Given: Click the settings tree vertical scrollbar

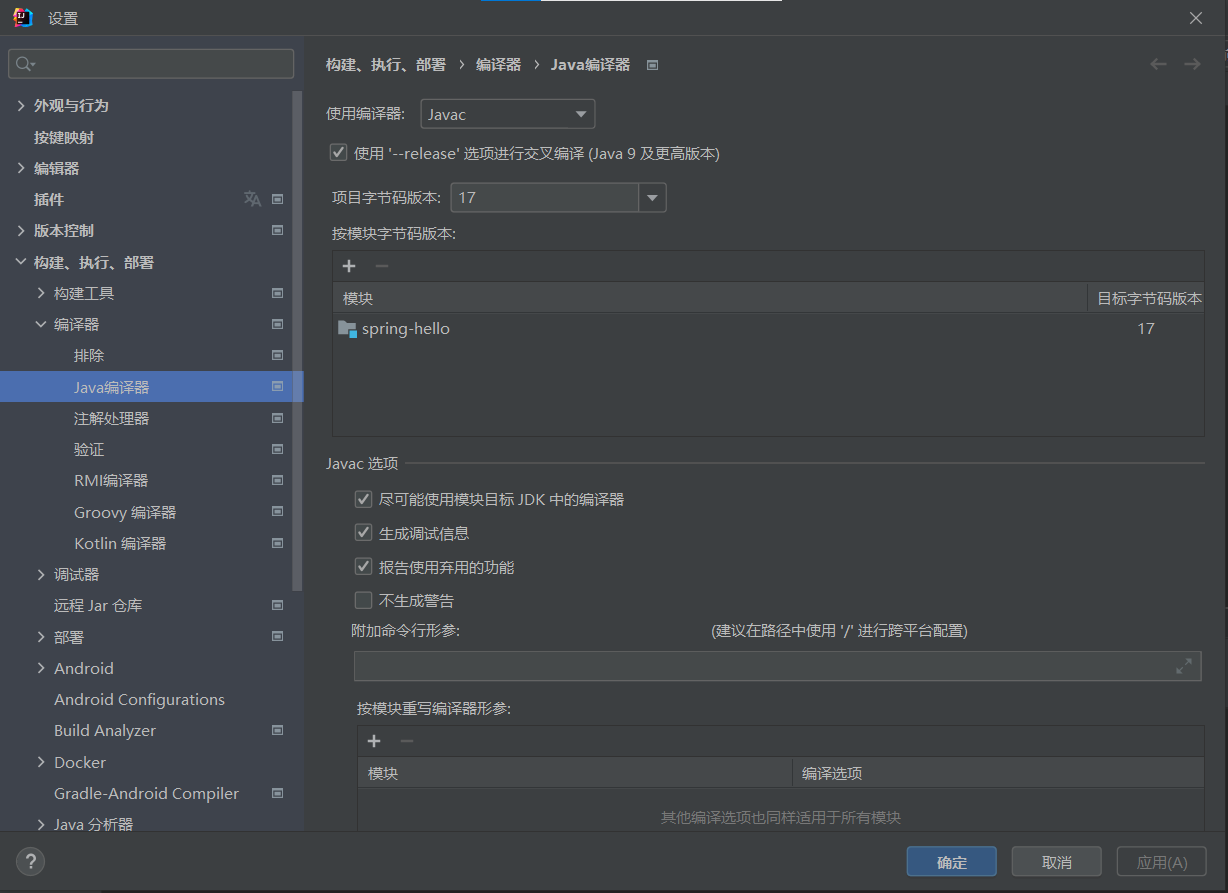Looking at the screenshot, I should click(297, 340).
